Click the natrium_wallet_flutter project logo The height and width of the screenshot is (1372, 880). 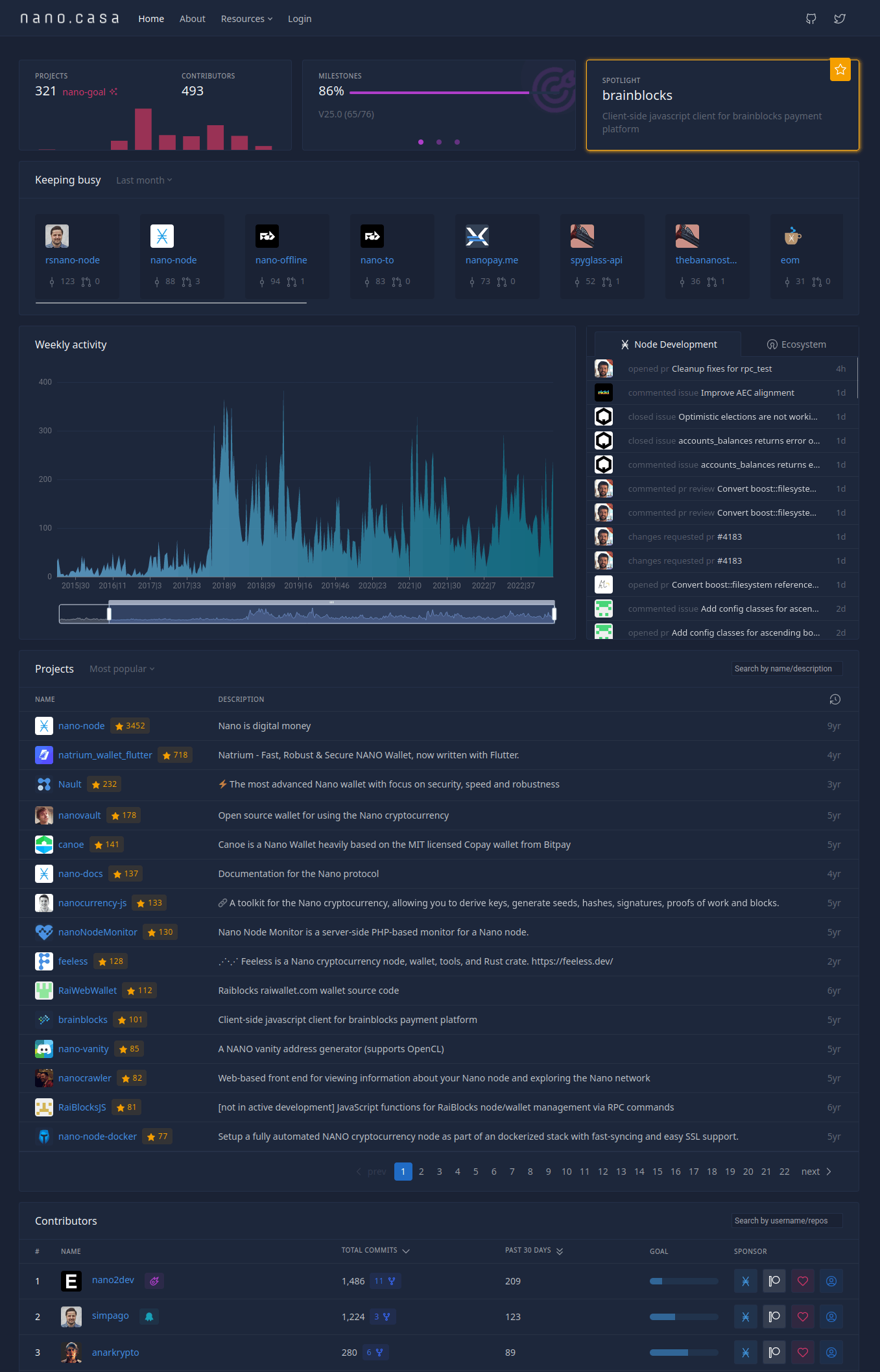point(44,755)
